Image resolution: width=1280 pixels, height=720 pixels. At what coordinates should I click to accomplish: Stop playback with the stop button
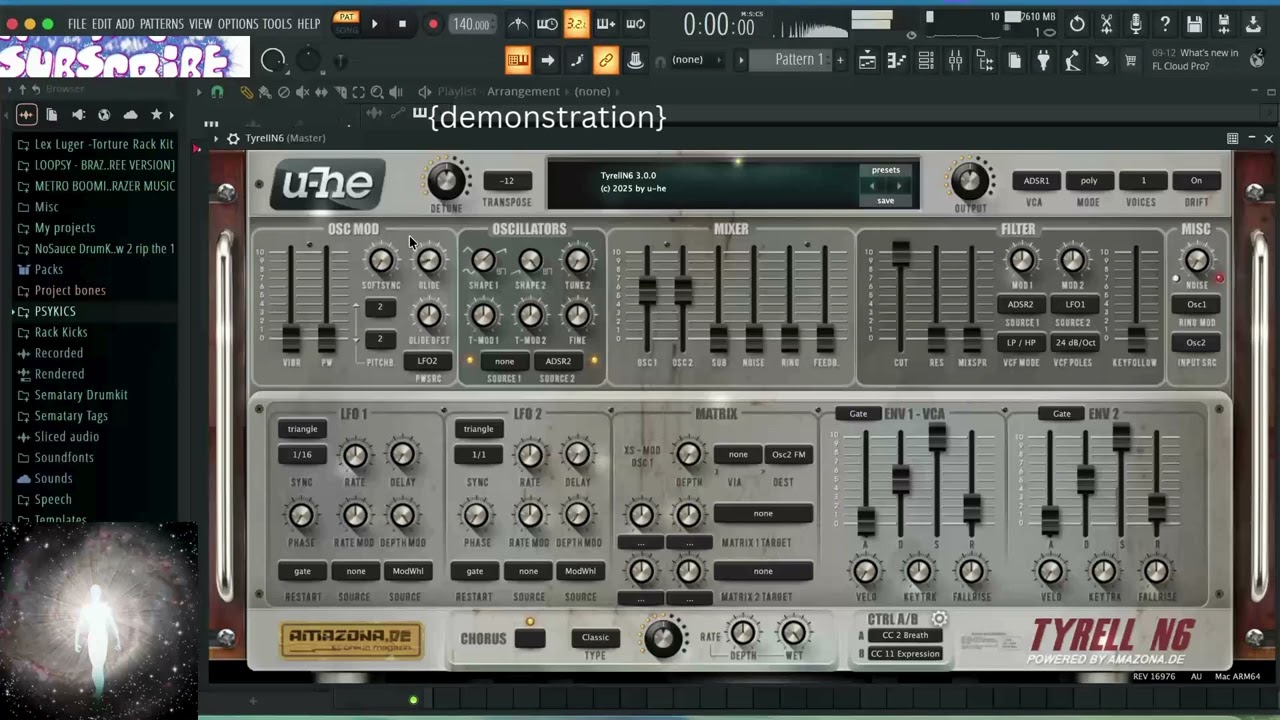(x=402, y=24)
